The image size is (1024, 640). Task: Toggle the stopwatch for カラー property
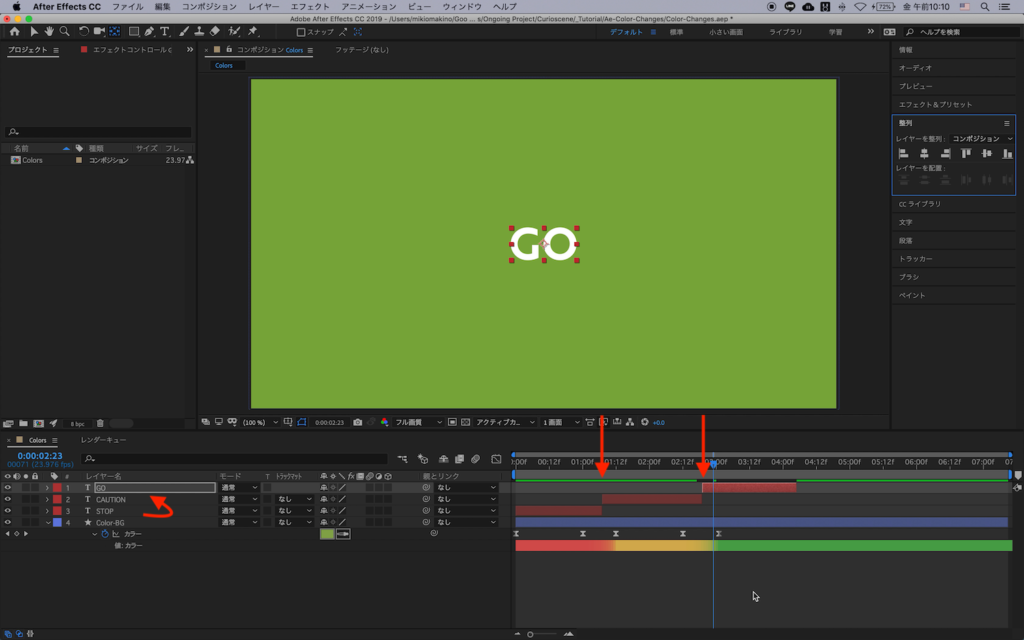(104, 534)
